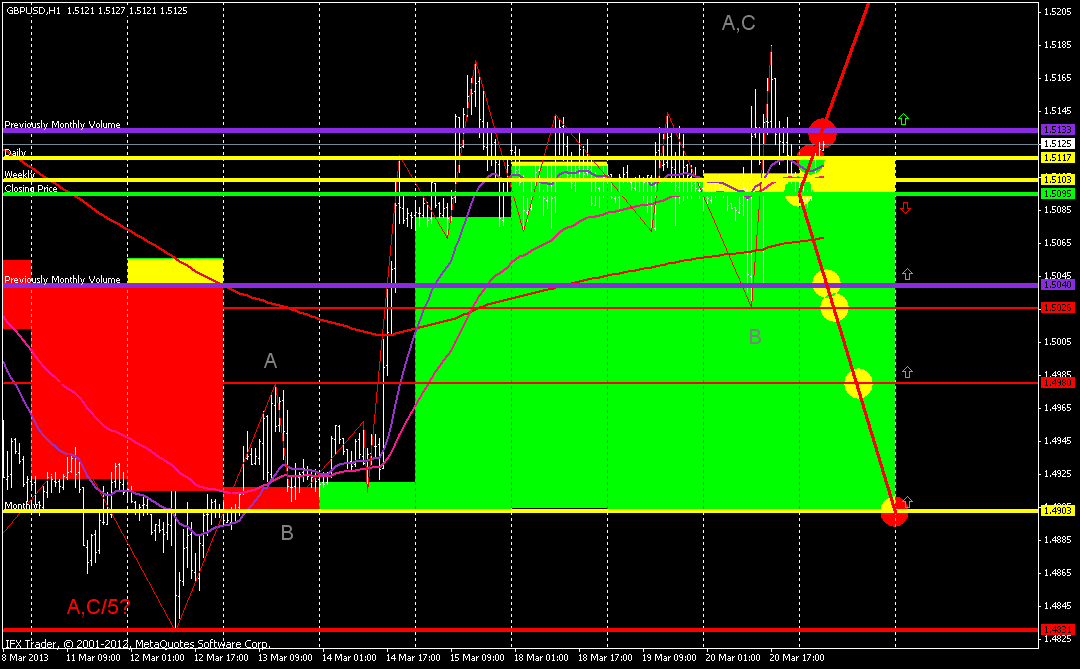Select the gray 'A' wave label
The width and height of the screenshot is (1080, 669).
(x=270, y=360)
